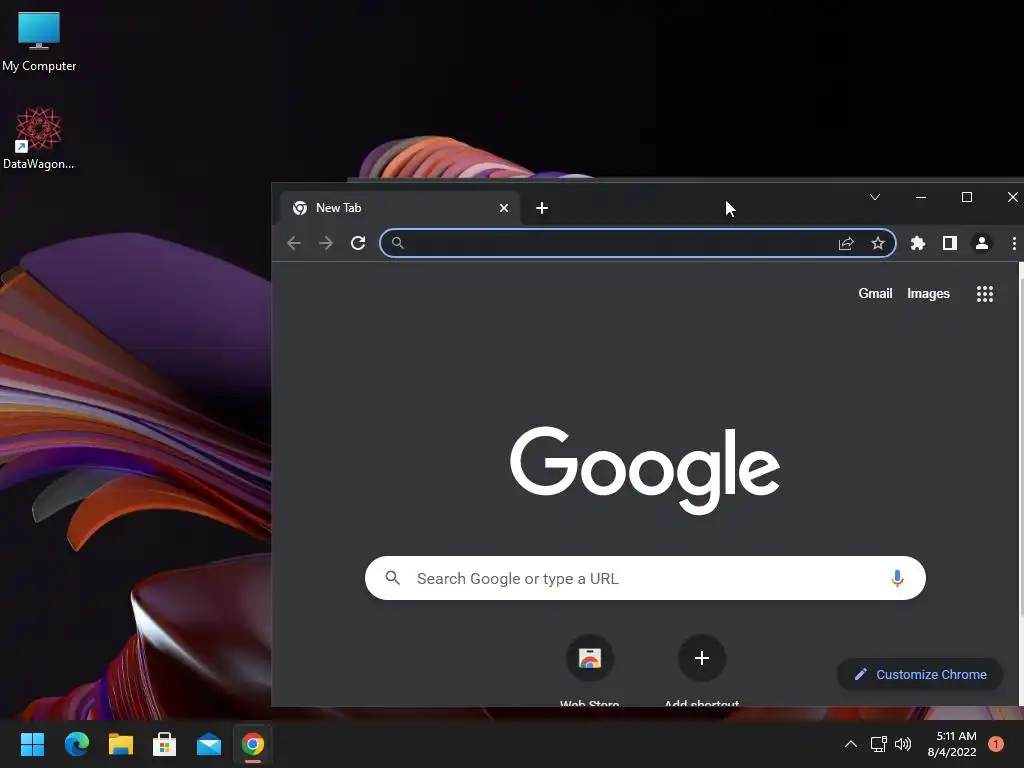
Task: Click the search icon in Google box
Action: pyautogui.click(x=392, y=578)
